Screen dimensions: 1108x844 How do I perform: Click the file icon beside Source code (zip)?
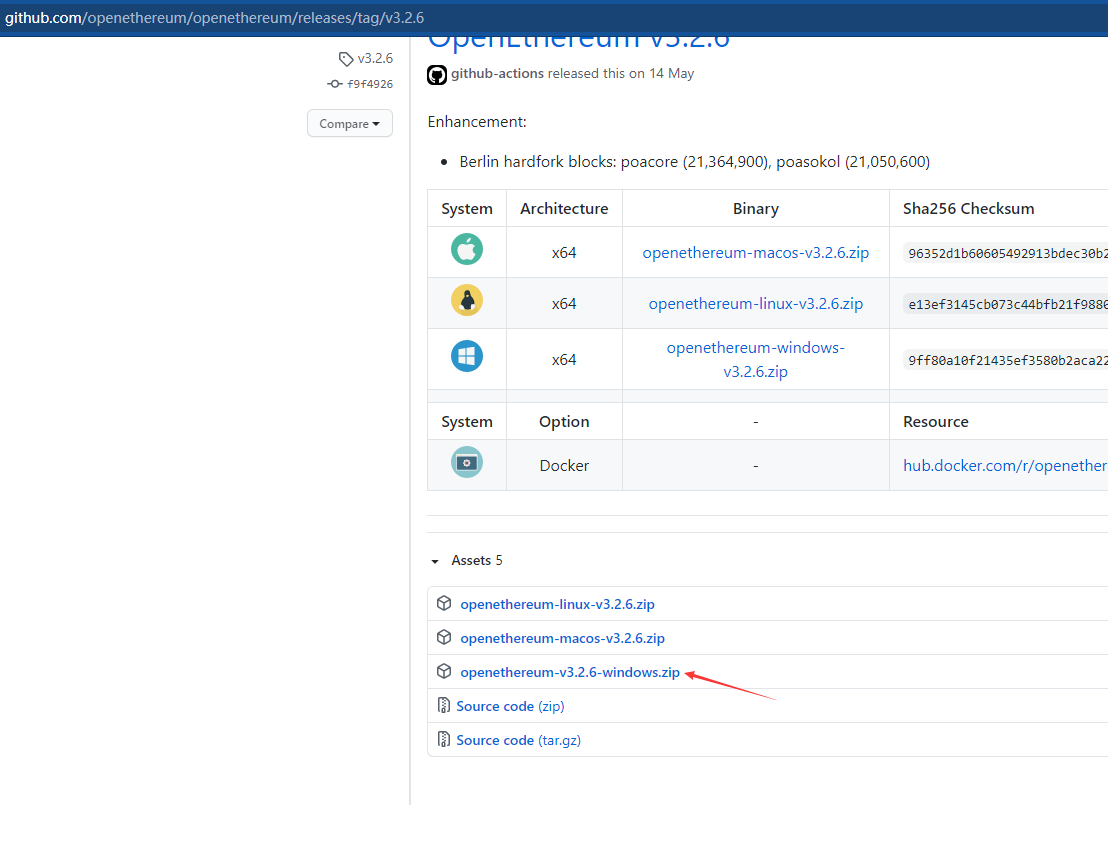444,706
